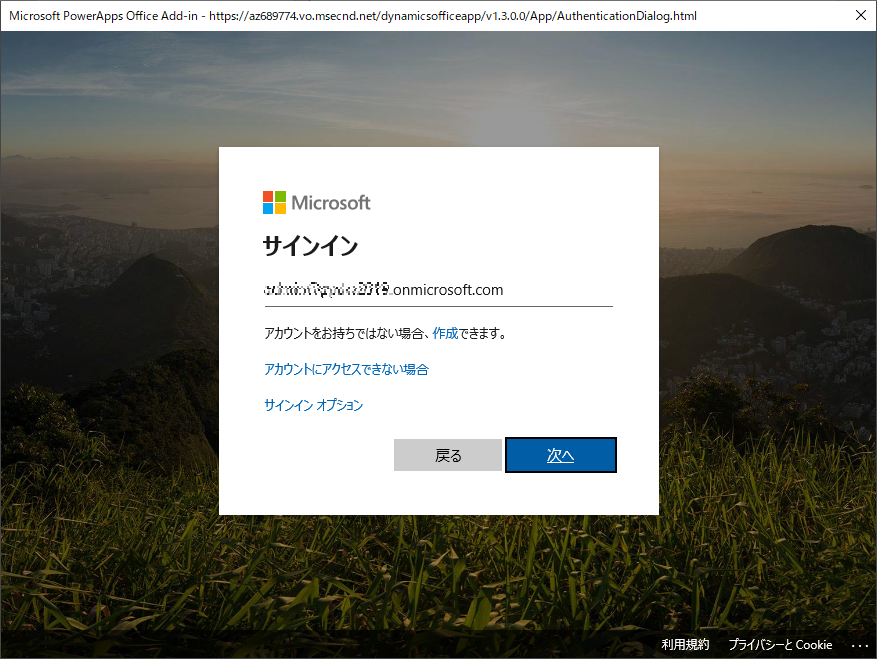Click the サインイン heading text

pyautogui.click(x=310, y=246)
